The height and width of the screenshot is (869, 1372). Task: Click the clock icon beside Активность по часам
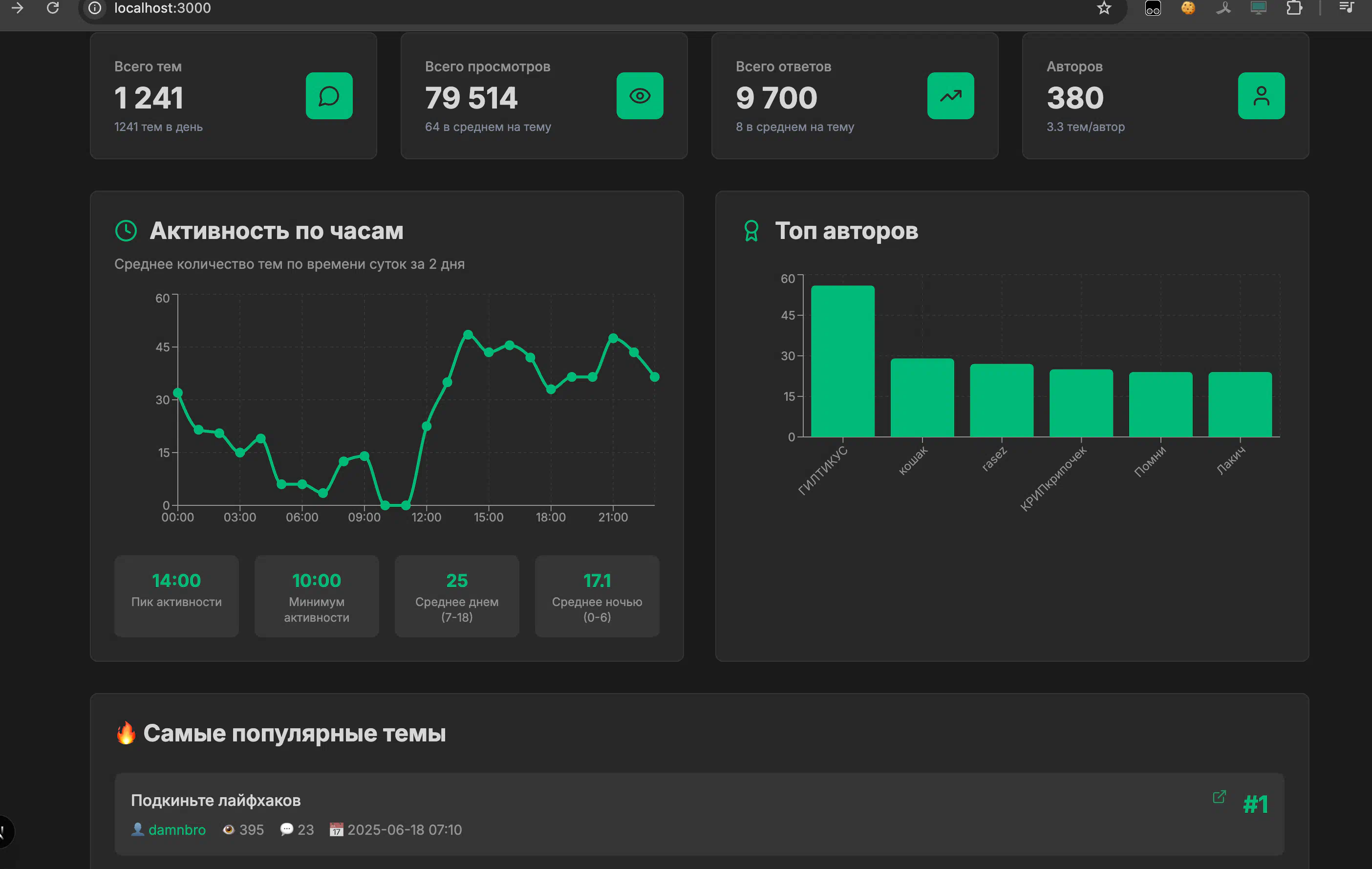coord(126,231)
